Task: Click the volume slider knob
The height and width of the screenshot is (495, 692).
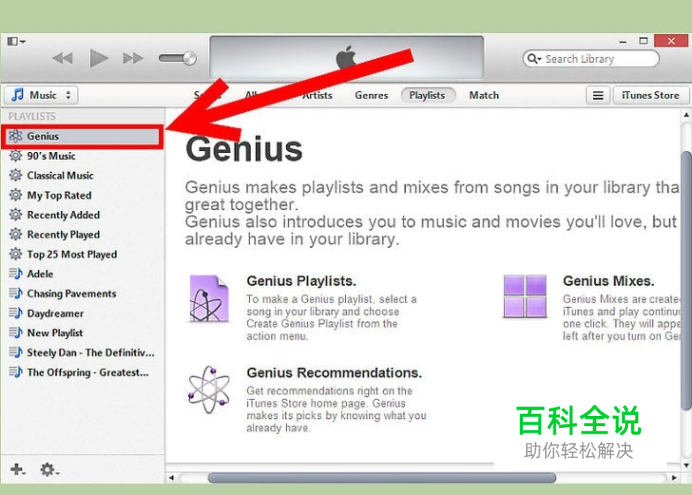Action: pos(190,58)
